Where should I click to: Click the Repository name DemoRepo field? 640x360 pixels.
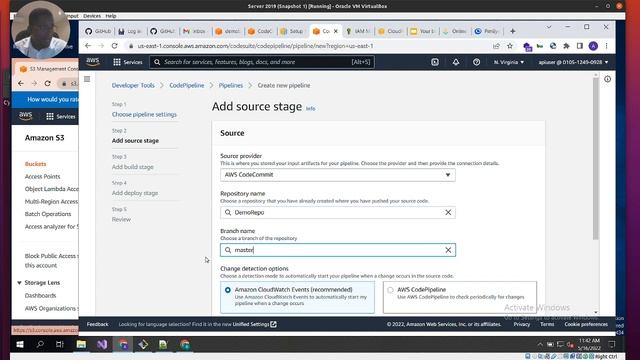coord(338,212)
